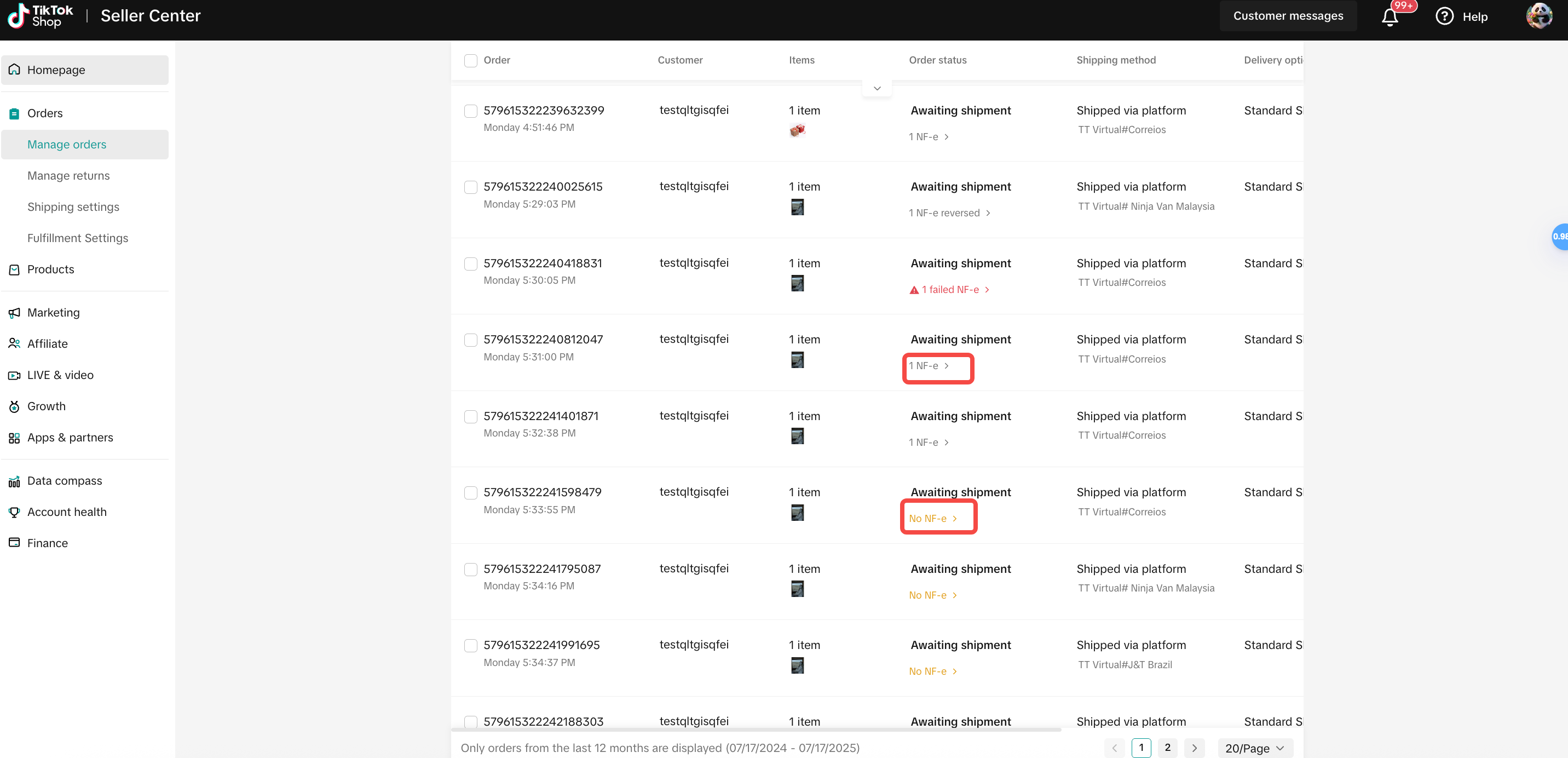Click the Products bag icon
Screen dimensions: 1568x758
(14, 269)
